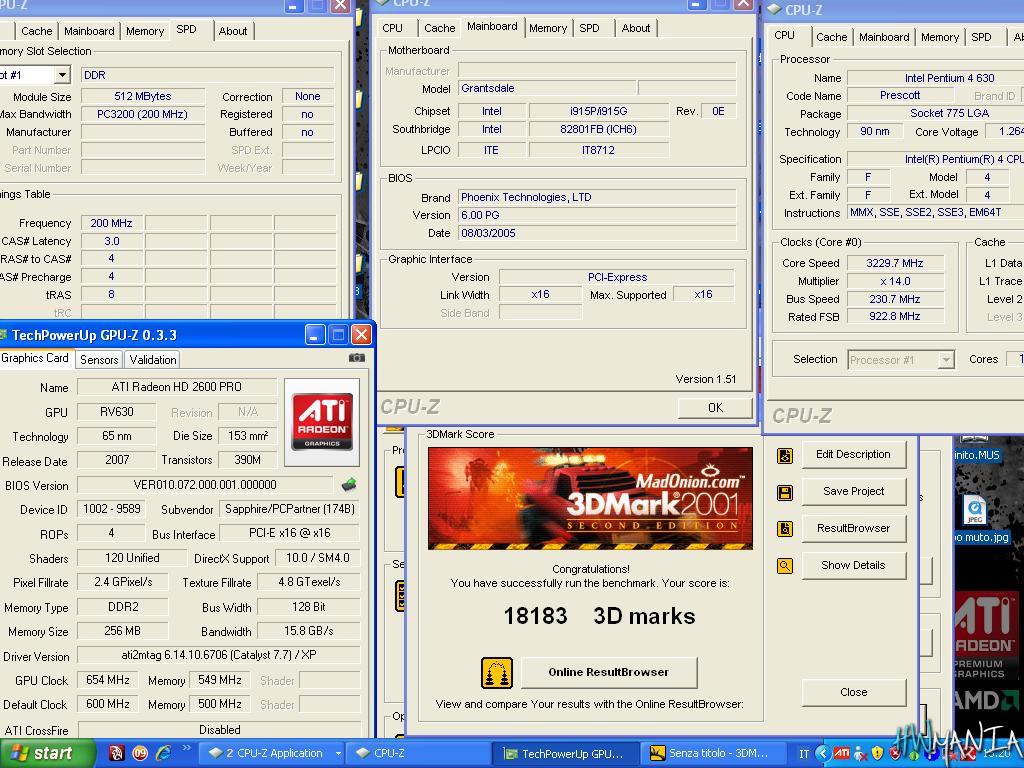Click the ATI tray icon in system tray

(842, 753)
